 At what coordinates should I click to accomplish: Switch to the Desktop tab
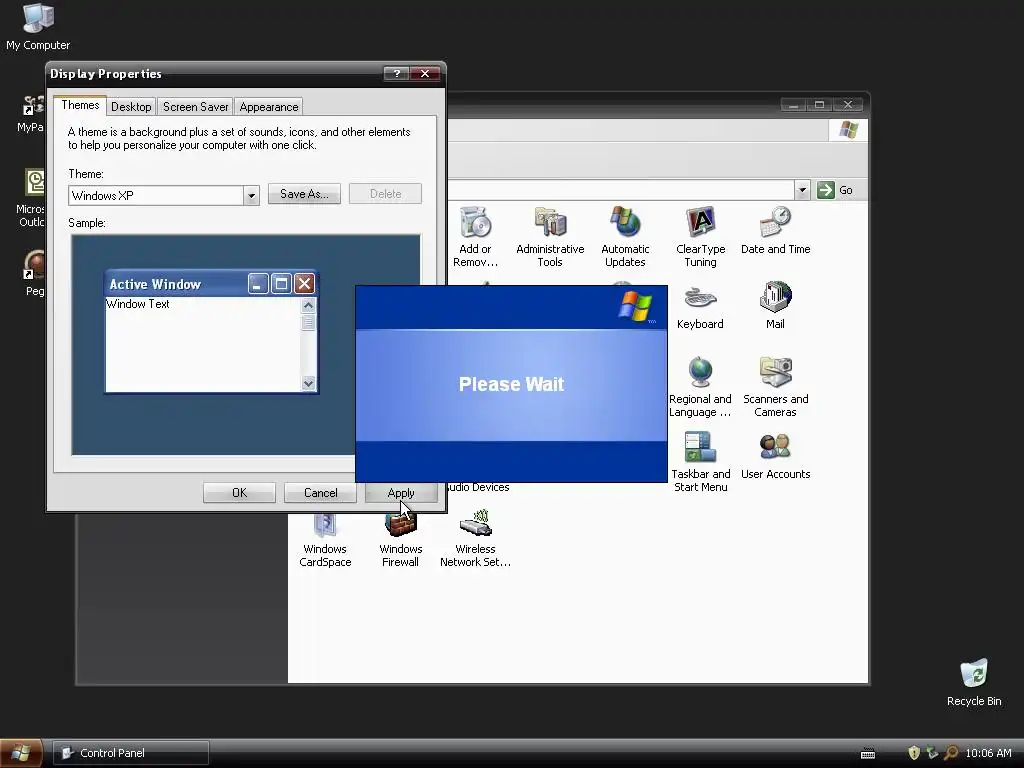pos(131,106)
